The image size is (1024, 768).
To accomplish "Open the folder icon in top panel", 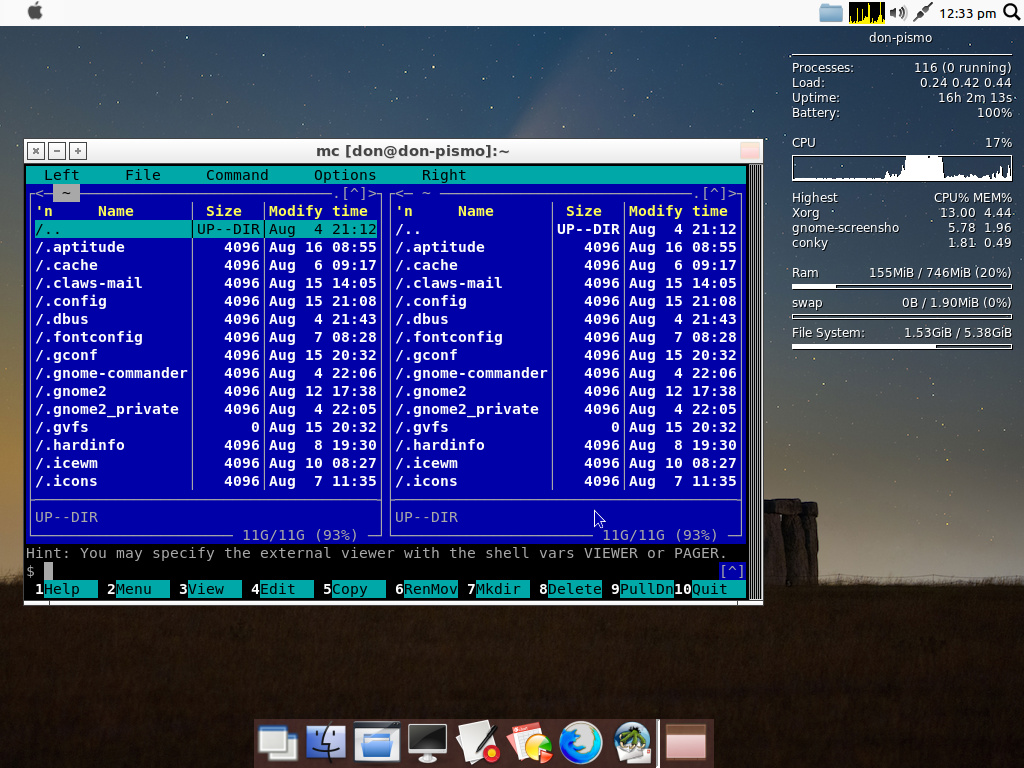I will pos(831,12).
